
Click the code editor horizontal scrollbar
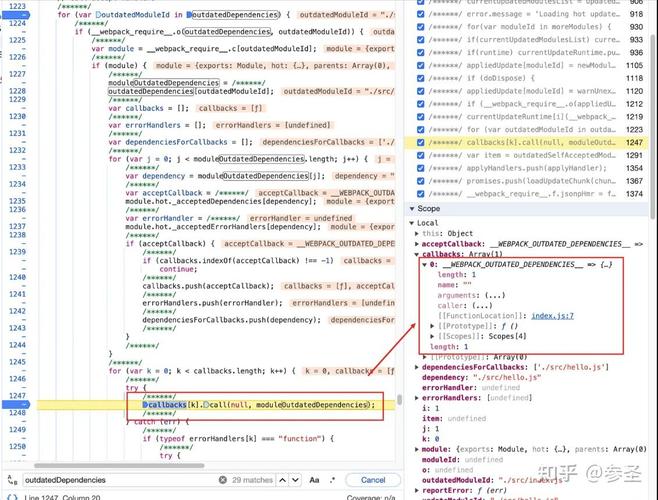tap(119, 466)
